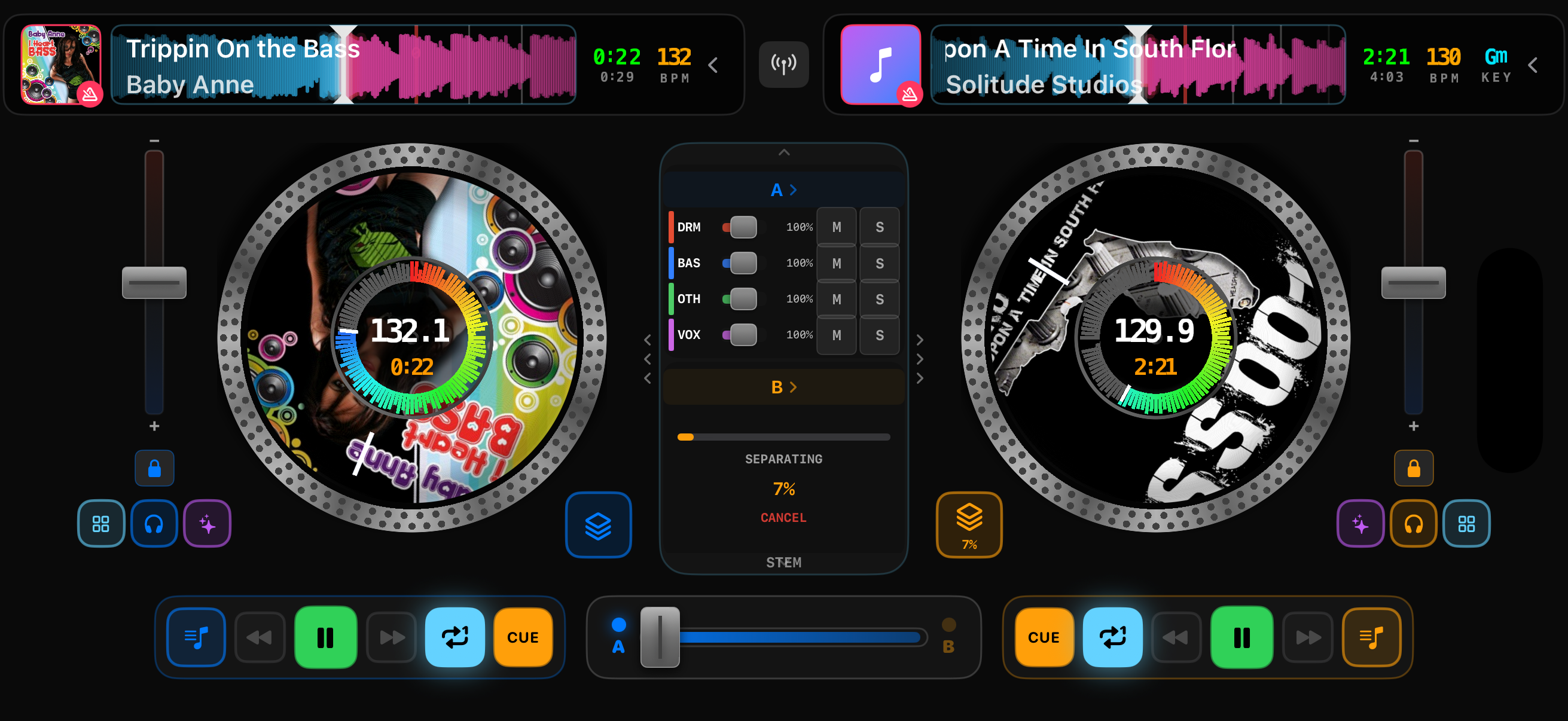Hit deck A CUE button
1568x721 pixels.
click(x=523, y=637)
